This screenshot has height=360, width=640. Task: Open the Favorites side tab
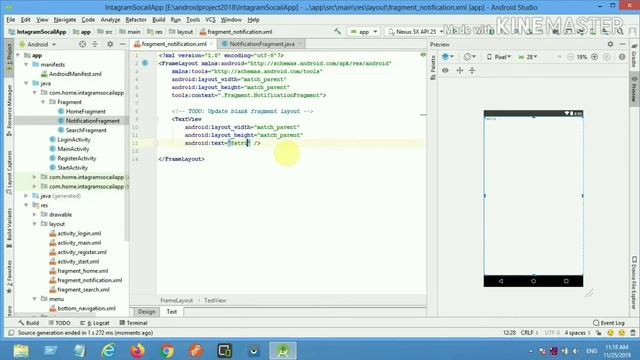tap(9, 277)
